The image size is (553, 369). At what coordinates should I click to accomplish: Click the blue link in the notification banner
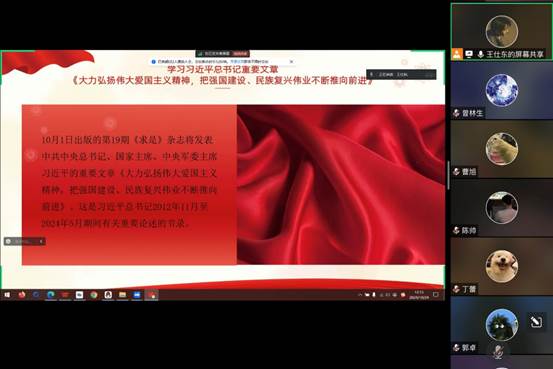coord(236,61)
